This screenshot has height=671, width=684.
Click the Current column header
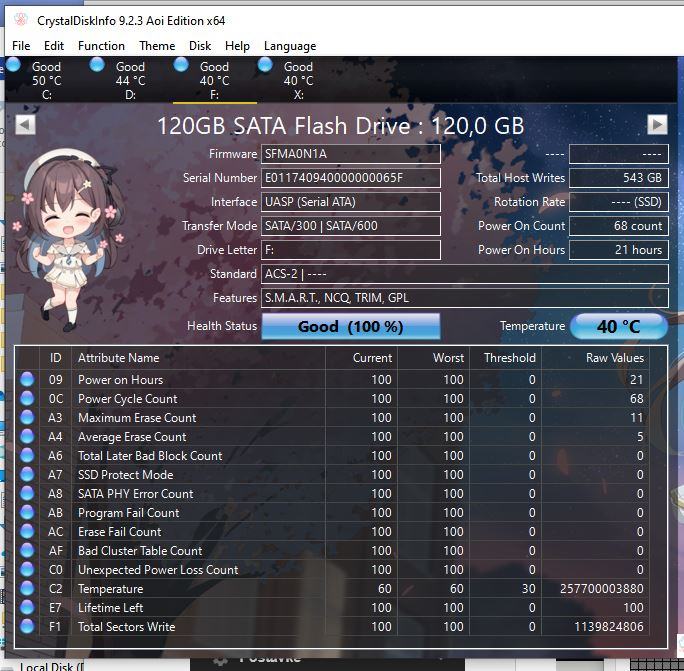[x=362, y=358]
